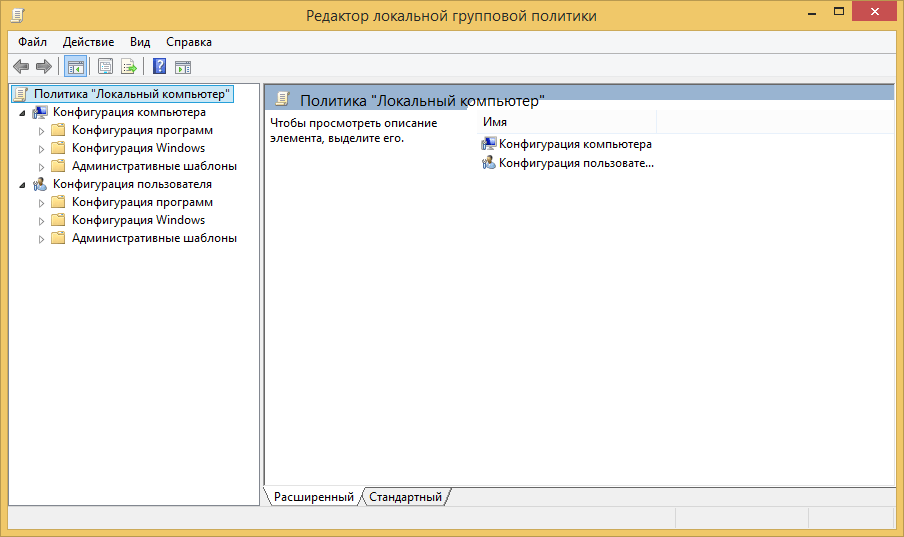Viewport: 904px width, 537px height.
Task: Collapse the Конфигурация пользователя tree node
Action: tap(22, 185)
